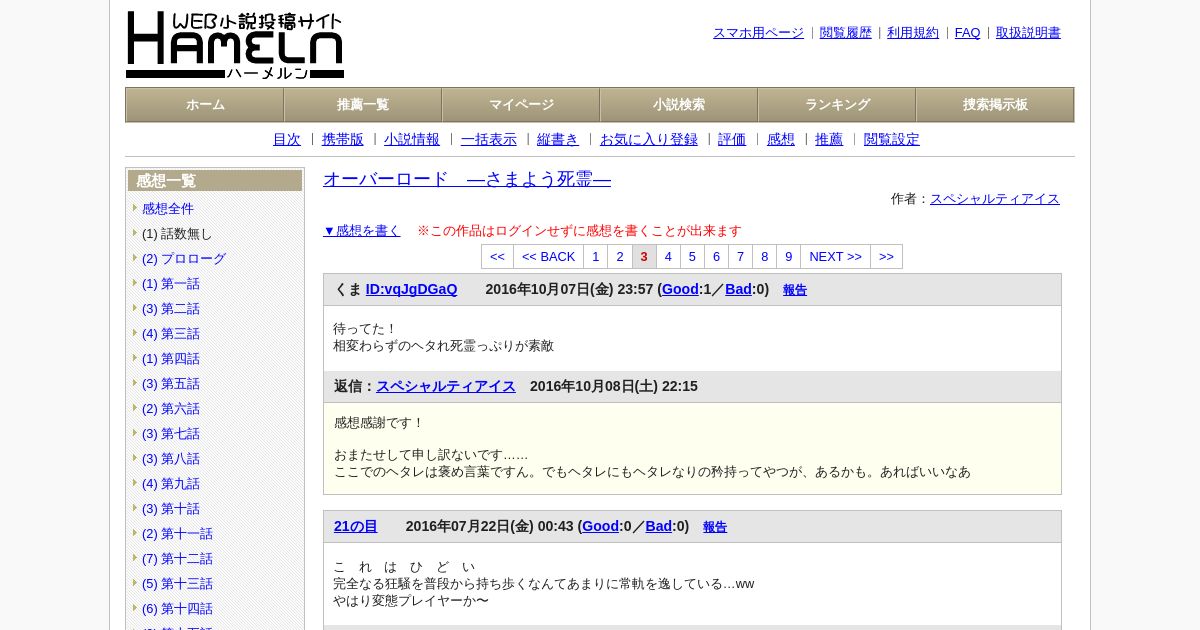This screenshot has width=1200, height=630.
Task: Vote Good on くま's comment
Action: point(680,290)
